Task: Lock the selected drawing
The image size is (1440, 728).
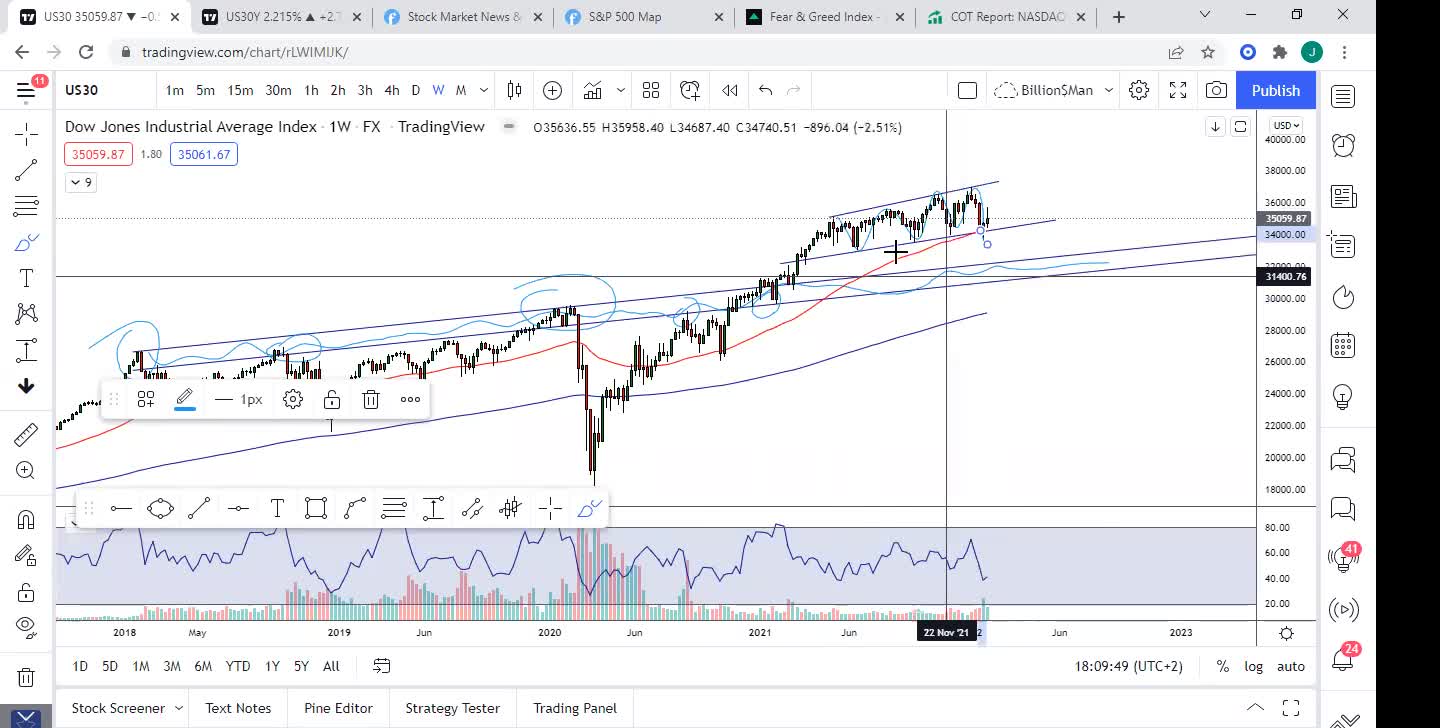Action: click(332, 399)
